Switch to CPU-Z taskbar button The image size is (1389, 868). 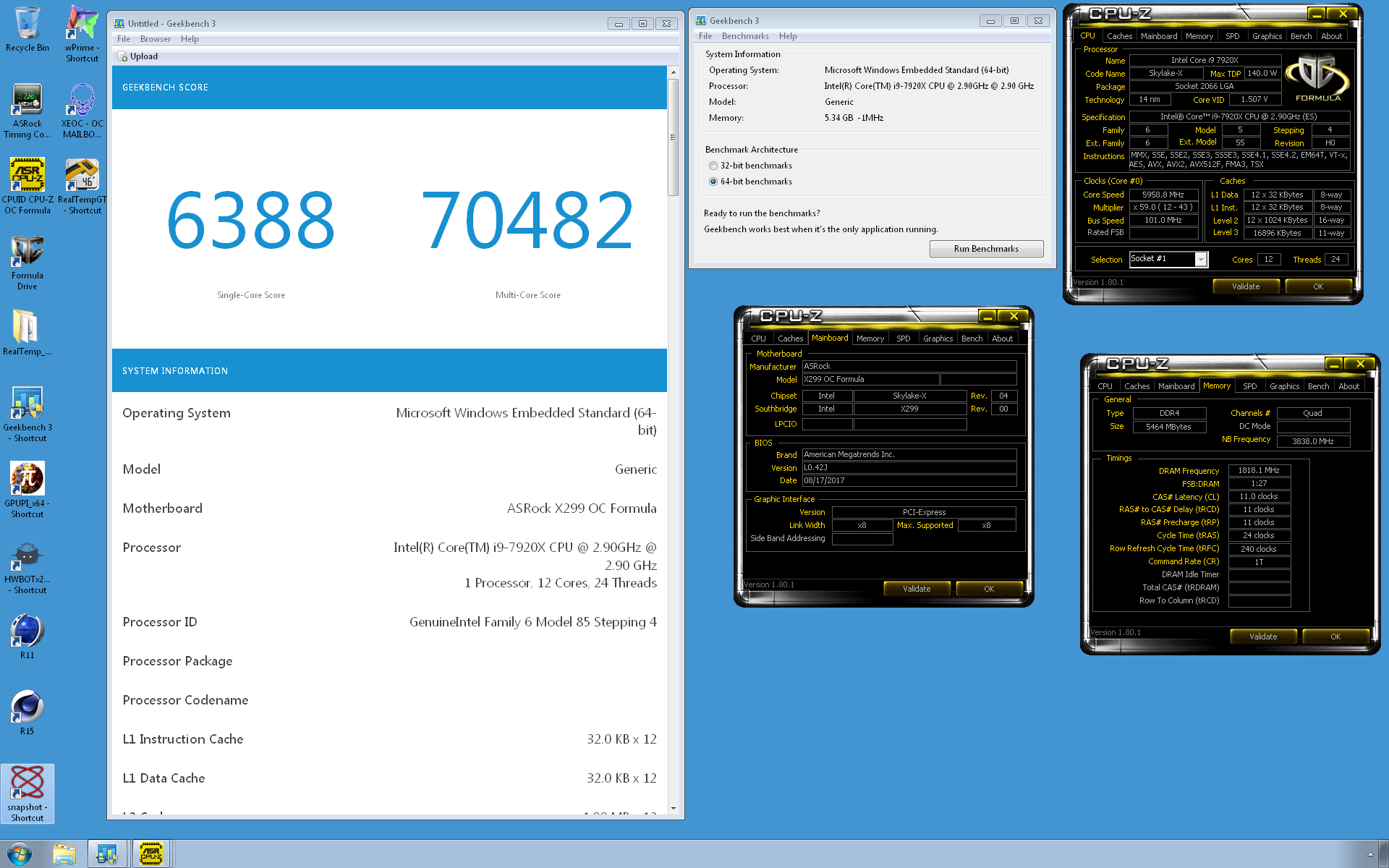[150, 854]
